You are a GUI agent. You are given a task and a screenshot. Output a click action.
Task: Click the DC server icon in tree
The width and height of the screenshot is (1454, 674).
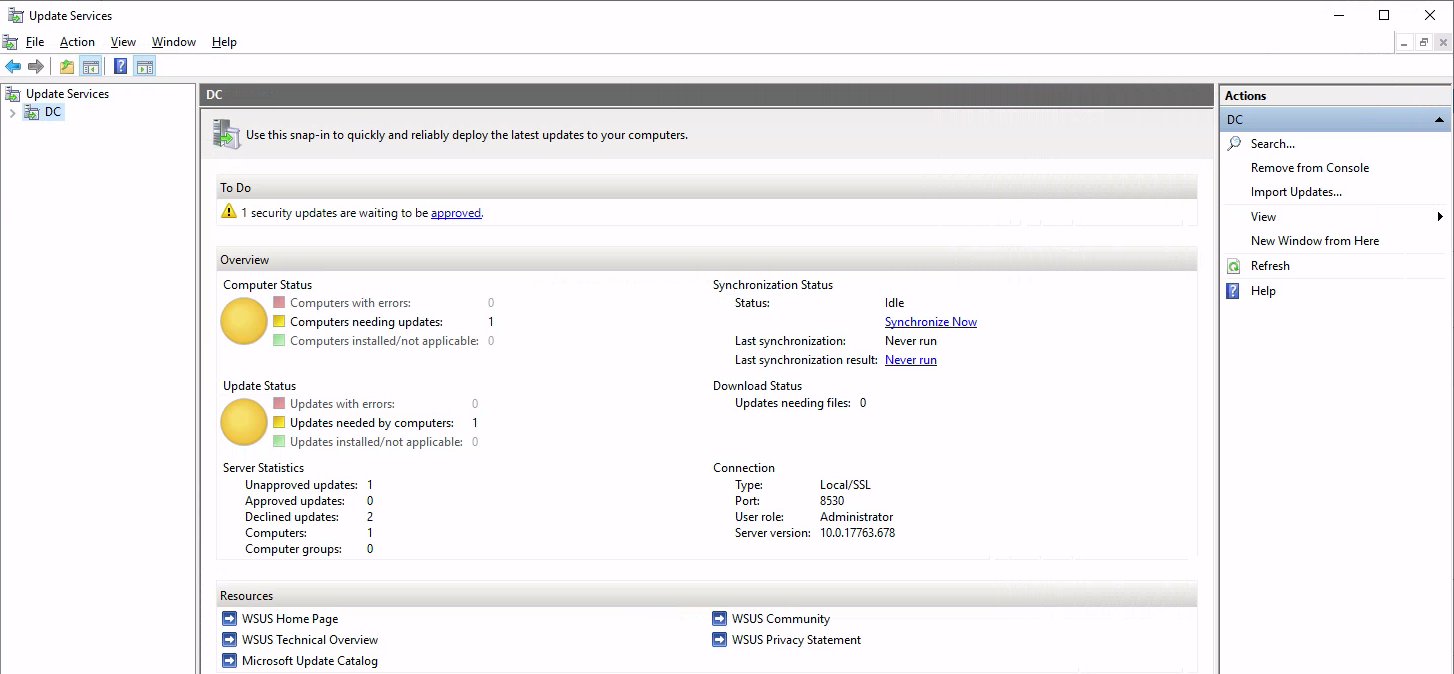pos(32,113)
